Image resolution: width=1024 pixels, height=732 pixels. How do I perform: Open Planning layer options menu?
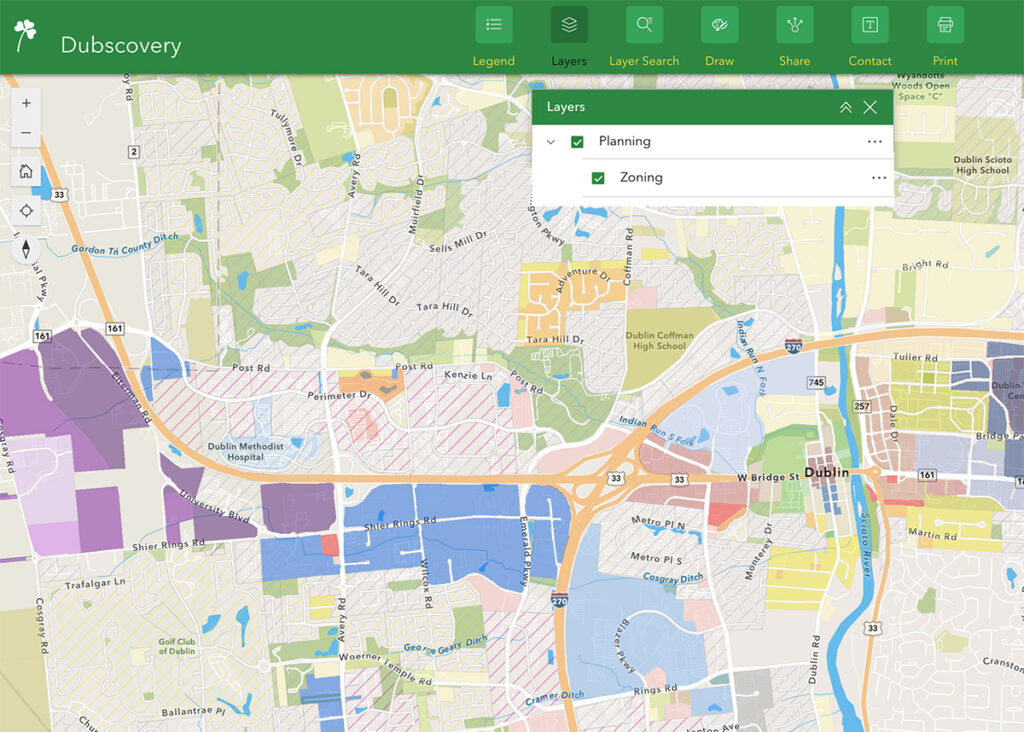coord(875,142)
